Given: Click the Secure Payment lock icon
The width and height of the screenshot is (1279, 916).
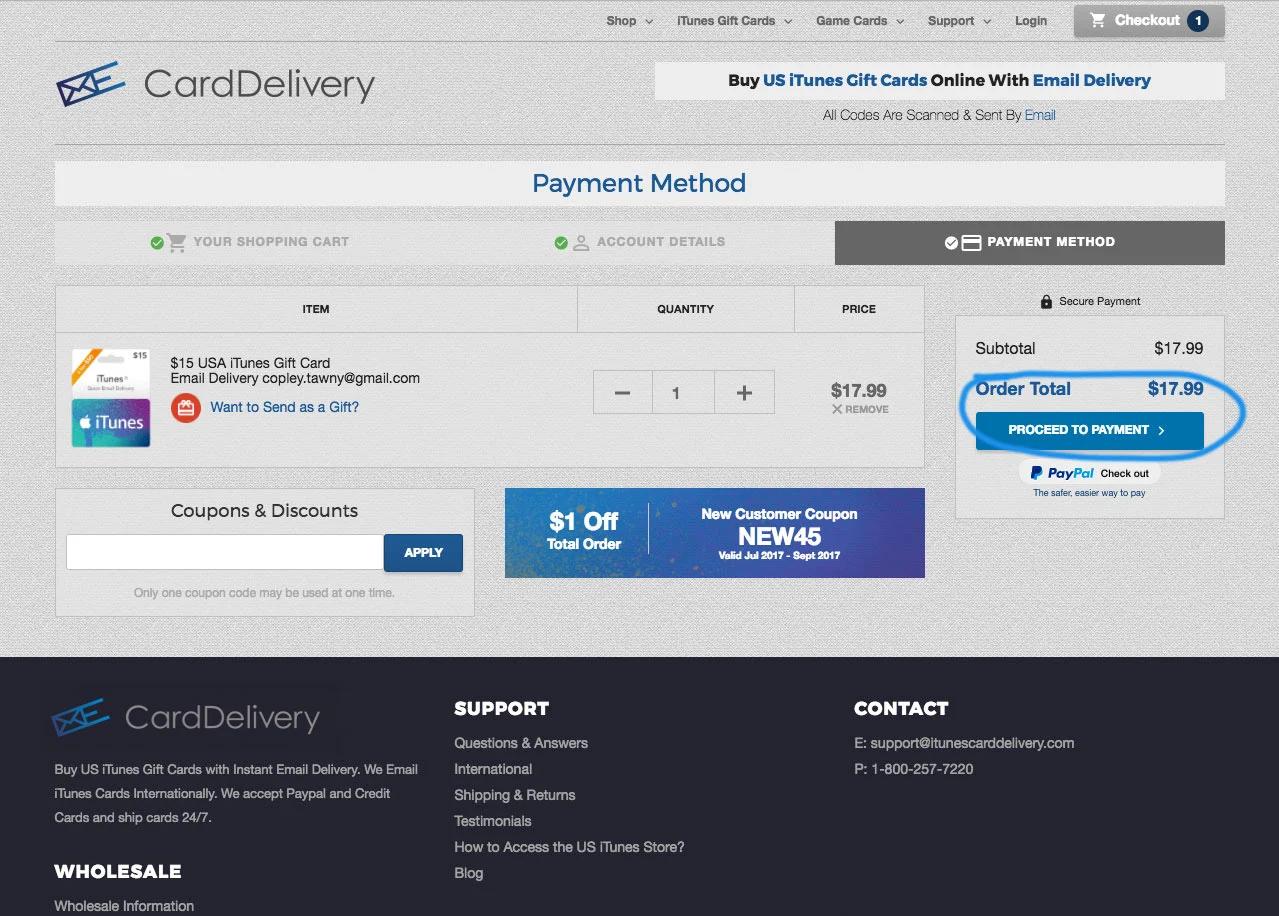Looking at the screenshot, I should coord(1046,301).
